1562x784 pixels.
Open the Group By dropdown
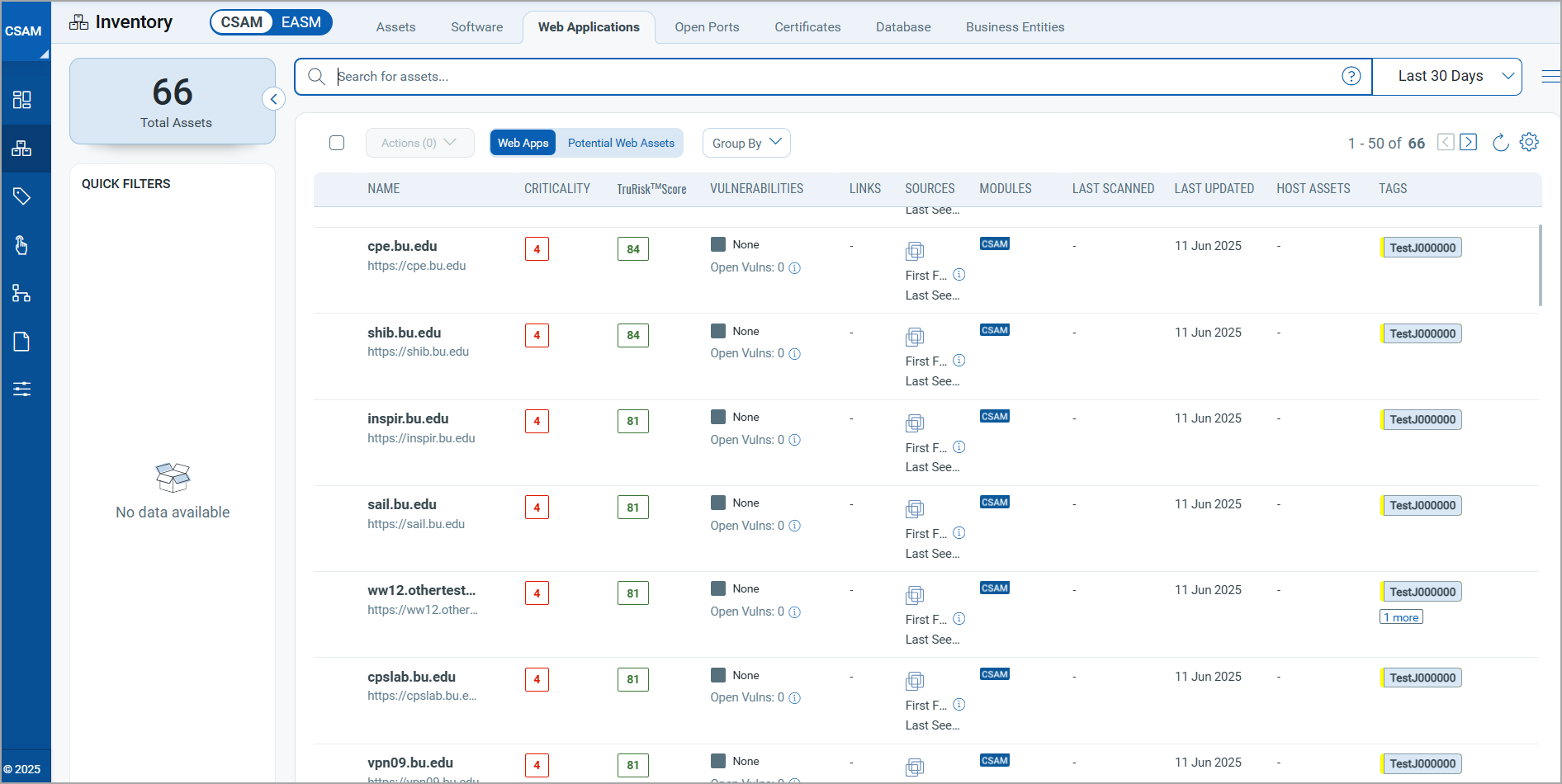[x=746, y=143]
